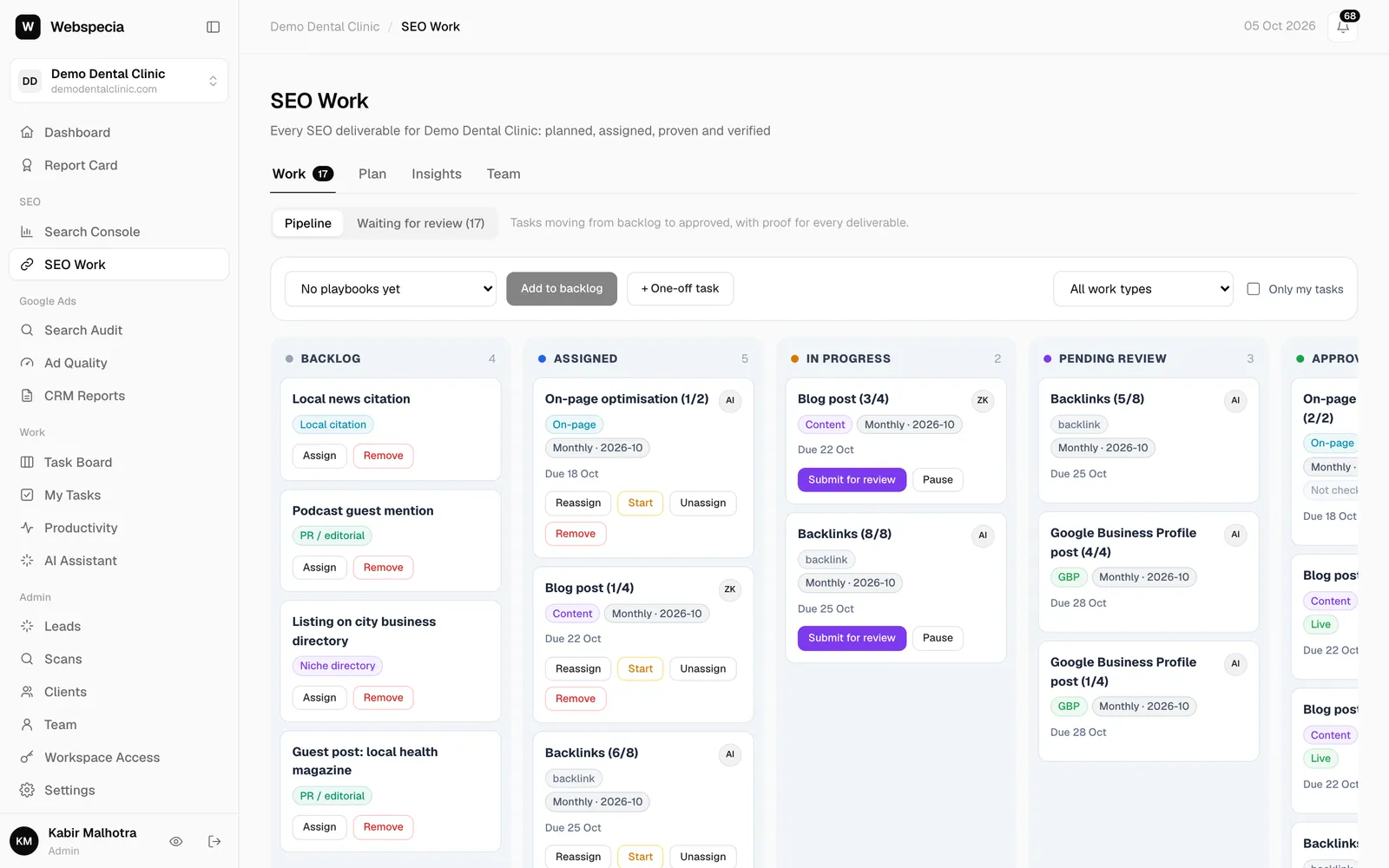Viewport: 1389px width, 868px height.
Task: Click the Workspace Access key icon
Action: (27, 757)
